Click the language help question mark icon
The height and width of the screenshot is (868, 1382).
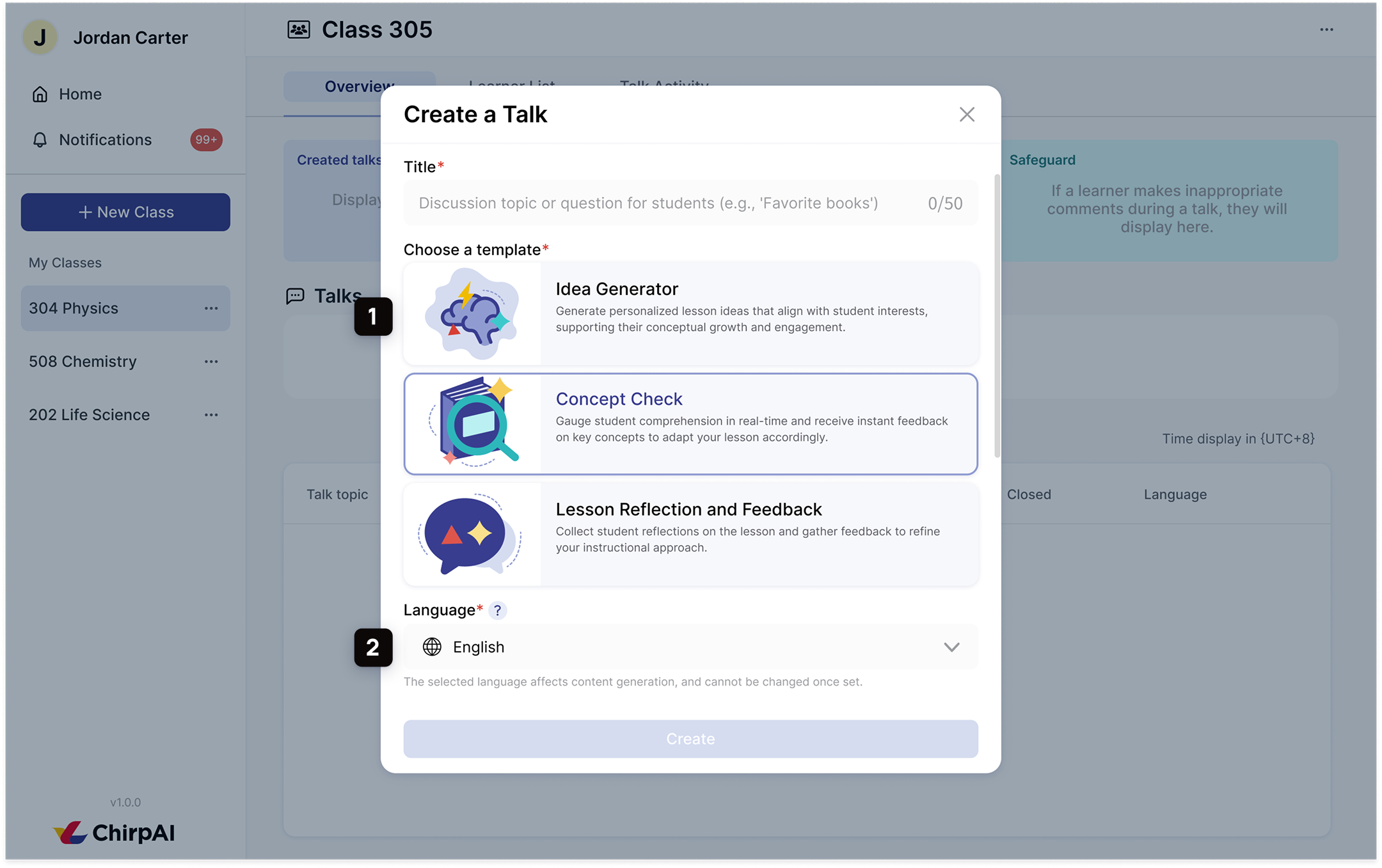point(497,610)
